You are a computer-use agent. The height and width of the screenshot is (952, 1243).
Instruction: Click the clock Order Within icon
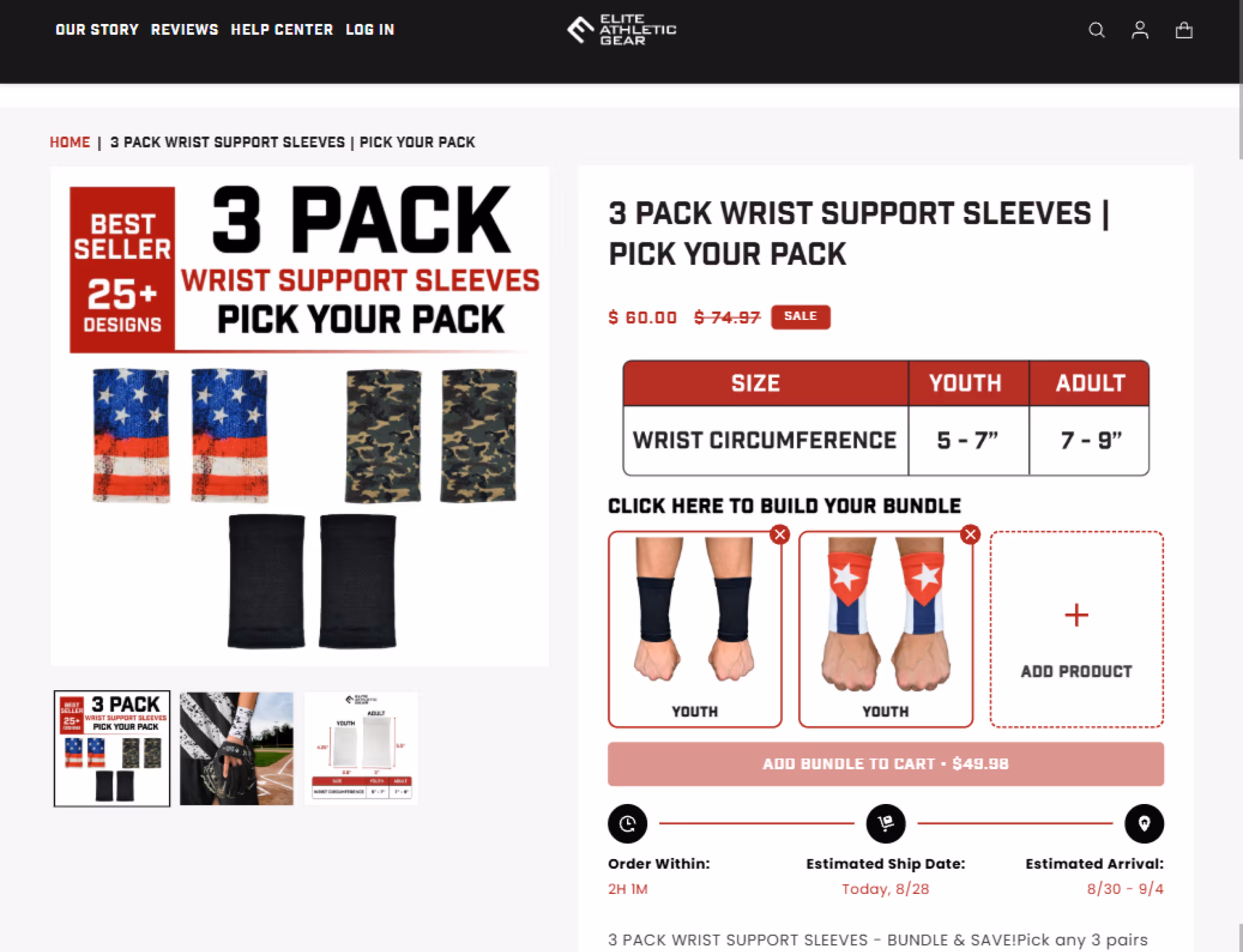coord(627,824)
